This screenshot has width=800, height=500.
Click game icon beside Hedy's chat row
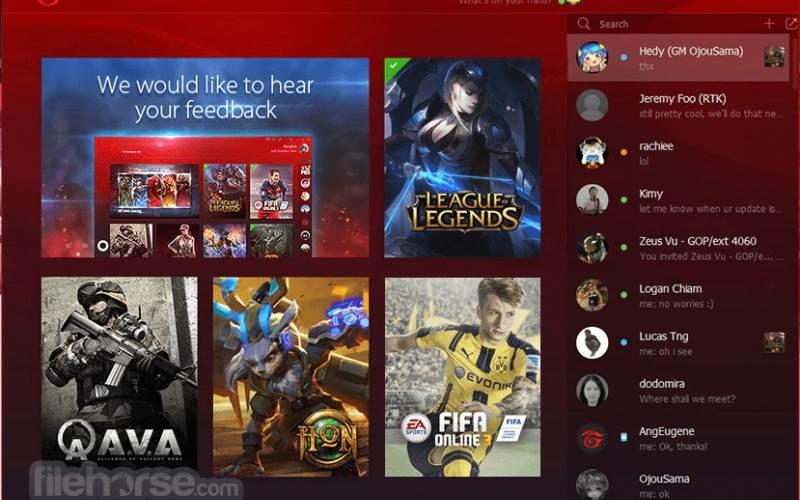pos(774,57)
